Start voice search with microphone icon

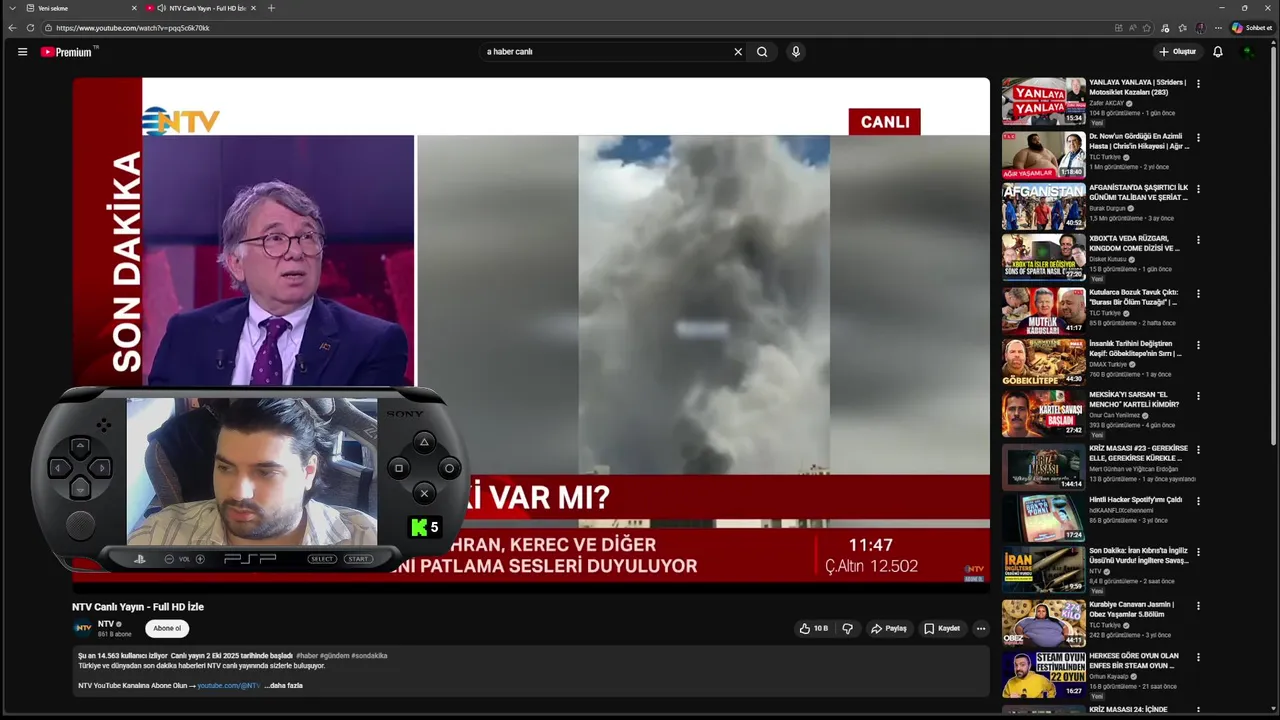click(795, 52)
